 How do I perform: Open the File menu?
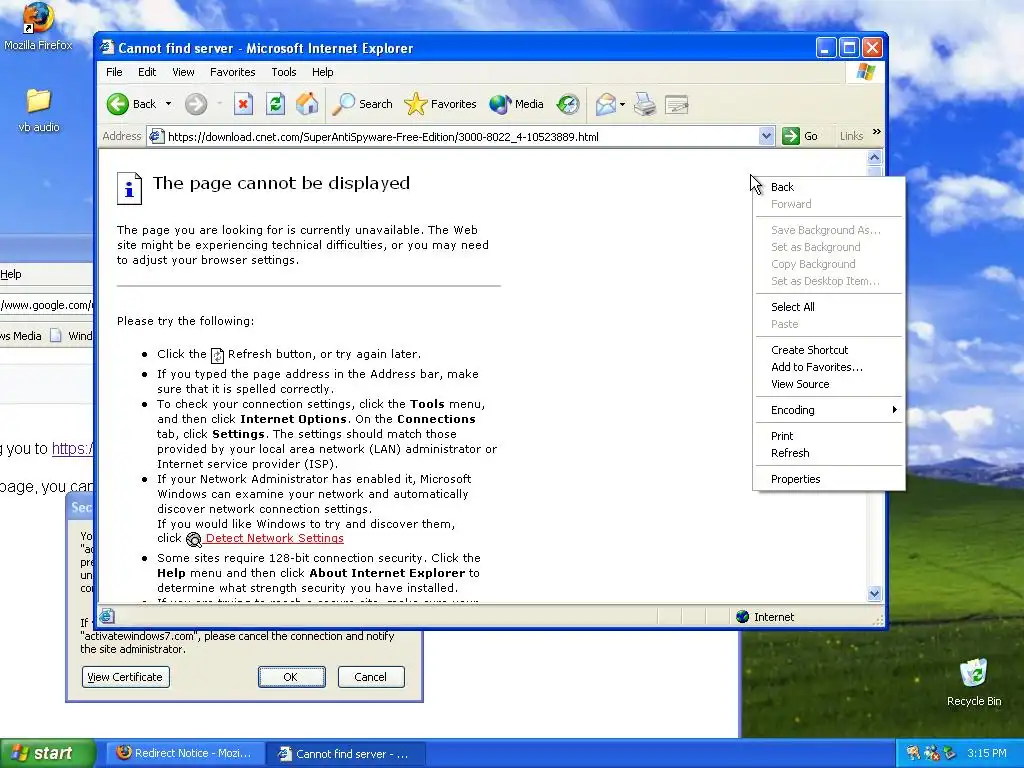(x=114, y=72)
